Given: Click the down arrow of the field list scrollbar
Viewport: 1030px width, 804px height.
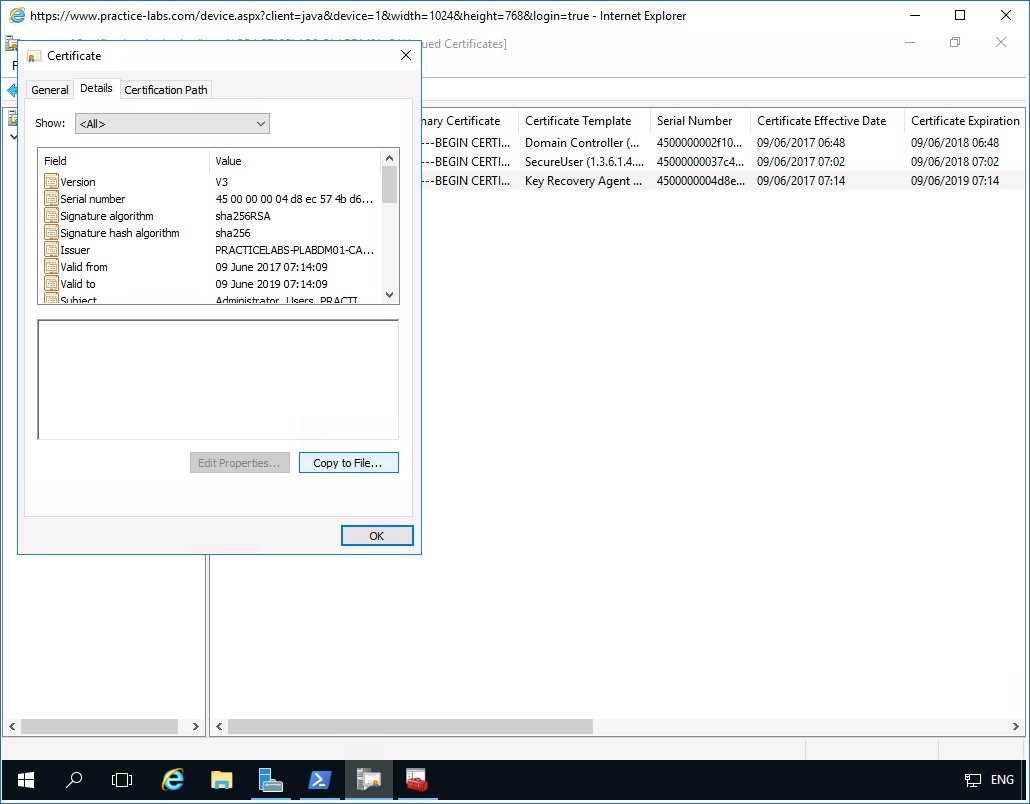Looking at the screenshot, I should [x=390, y=296].
